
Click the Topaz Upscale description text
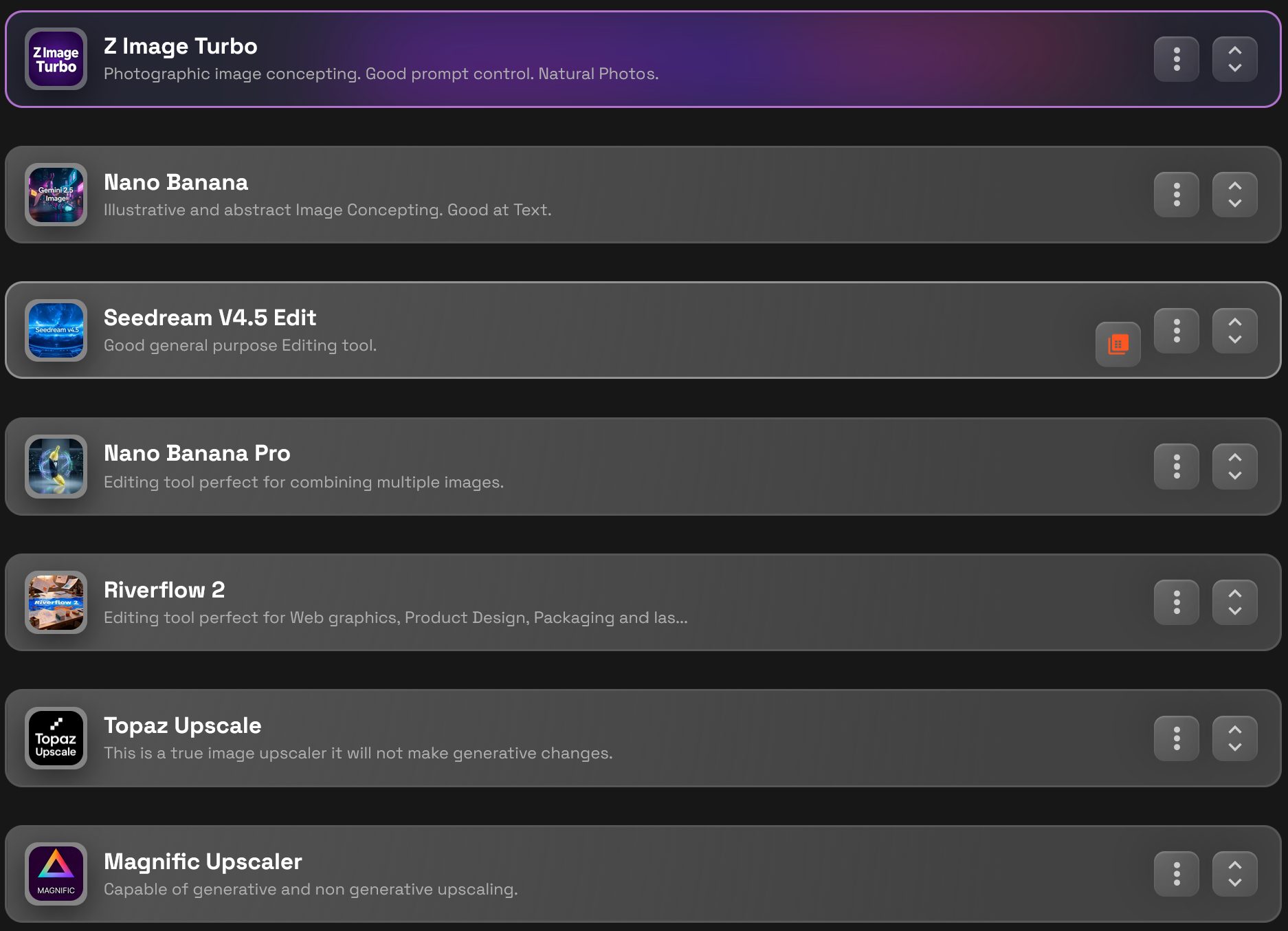pos(357,753)
